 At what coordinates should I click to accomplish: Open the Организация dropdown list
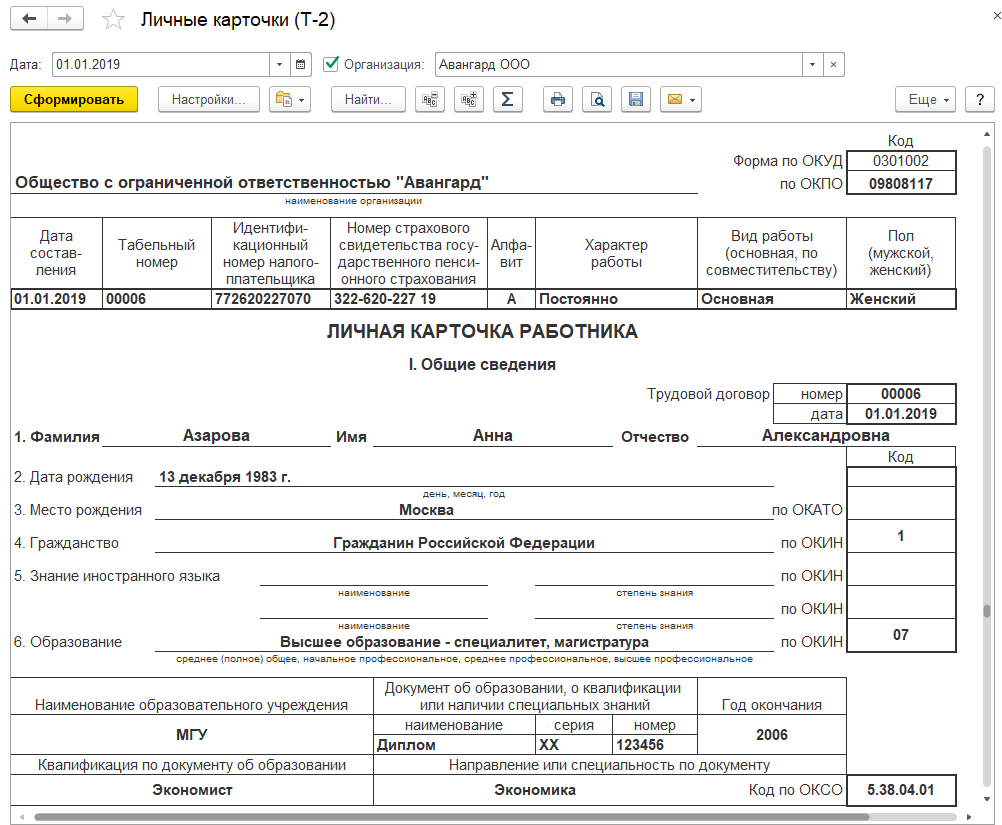[813, 64]
